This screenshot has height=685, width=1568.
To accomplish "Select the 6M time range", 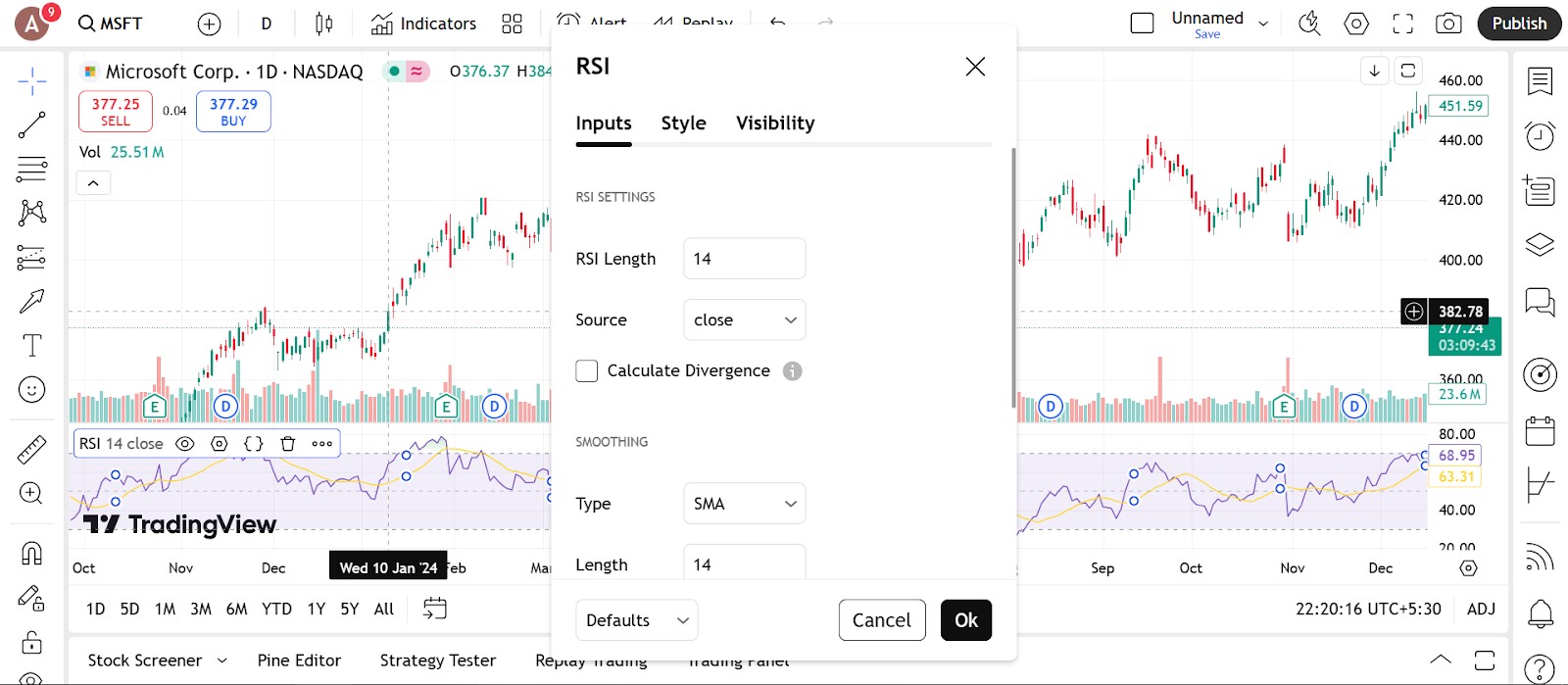I will [x=236, y=610].
